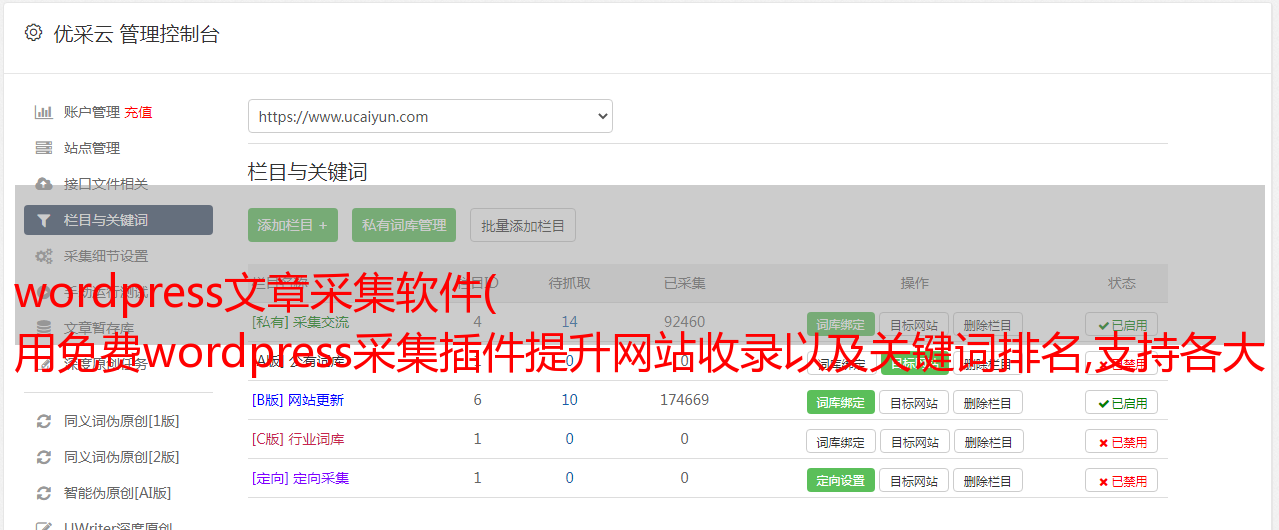The width and height of the screenshot is (1279, 530).
Task: Click the green check icon in 采集交流 status
Action: 1103,324
